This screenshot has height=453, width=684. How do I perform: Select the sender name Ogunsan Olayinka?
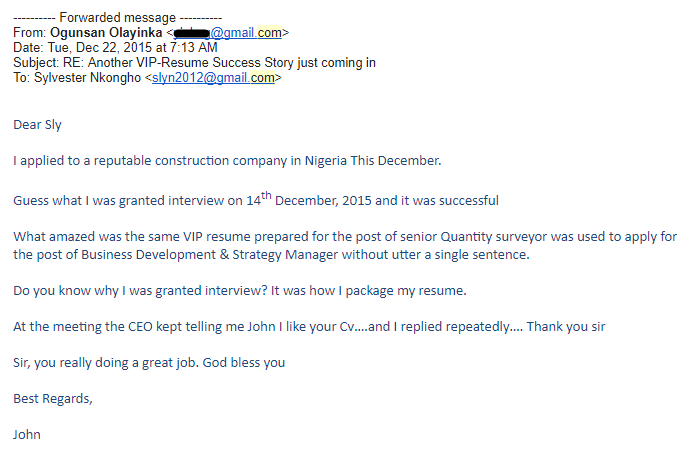pos(106,33)
